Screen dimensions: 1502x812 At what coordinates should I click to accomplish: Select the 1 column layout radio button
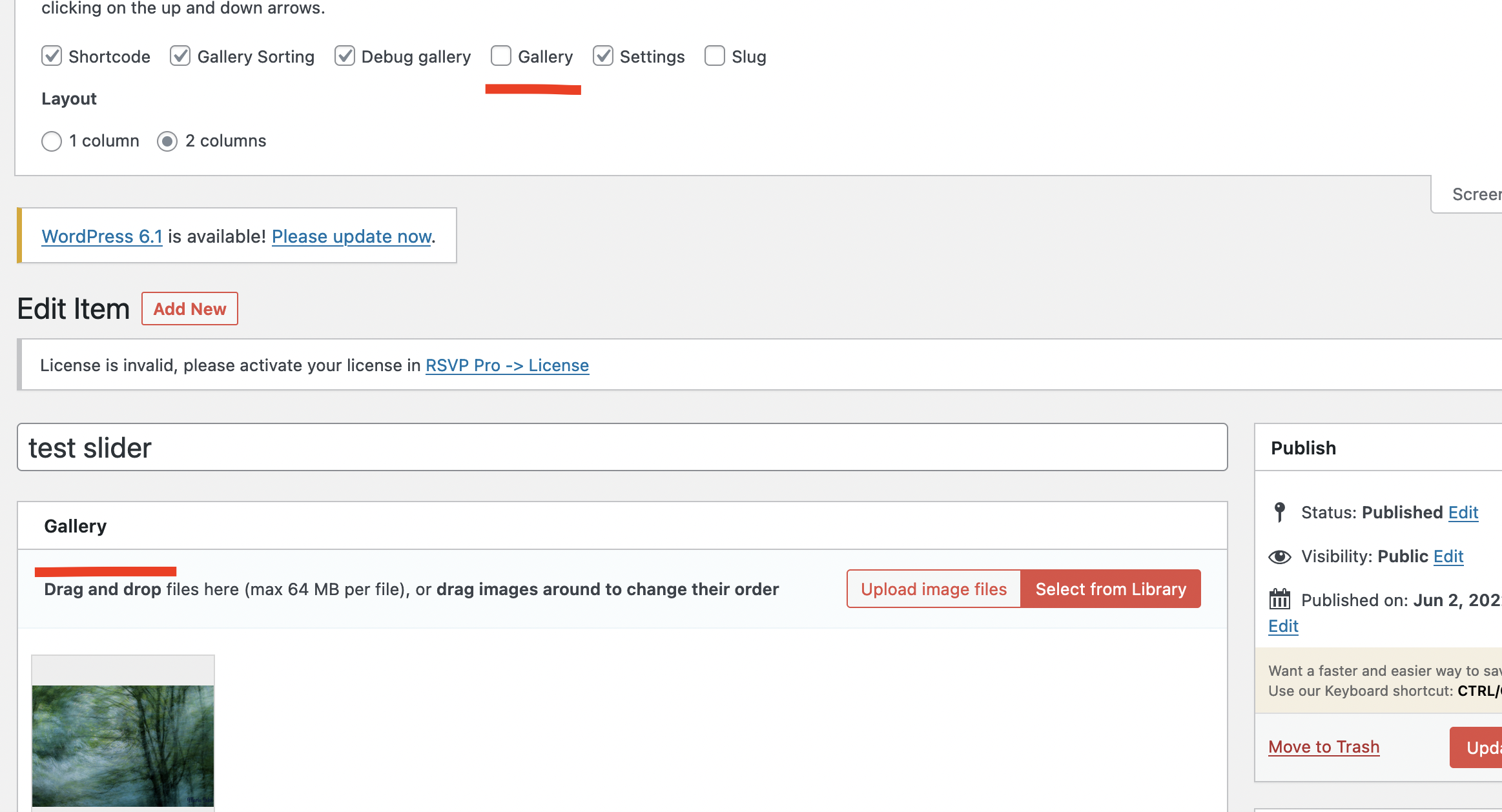(52, 141)
